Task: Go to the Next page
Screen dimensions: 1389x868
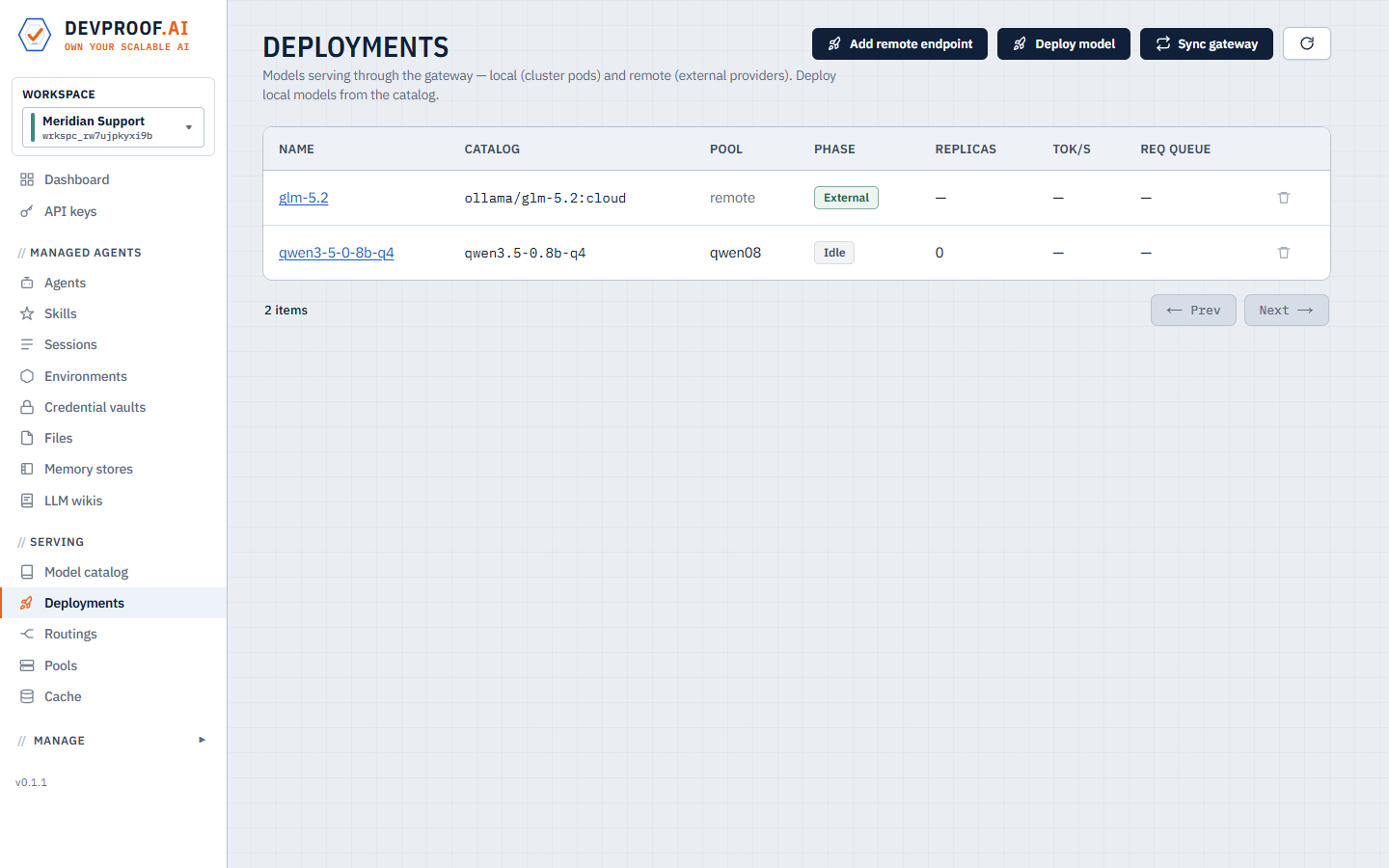Action: pyautogui.click(x=1287, y=311)
